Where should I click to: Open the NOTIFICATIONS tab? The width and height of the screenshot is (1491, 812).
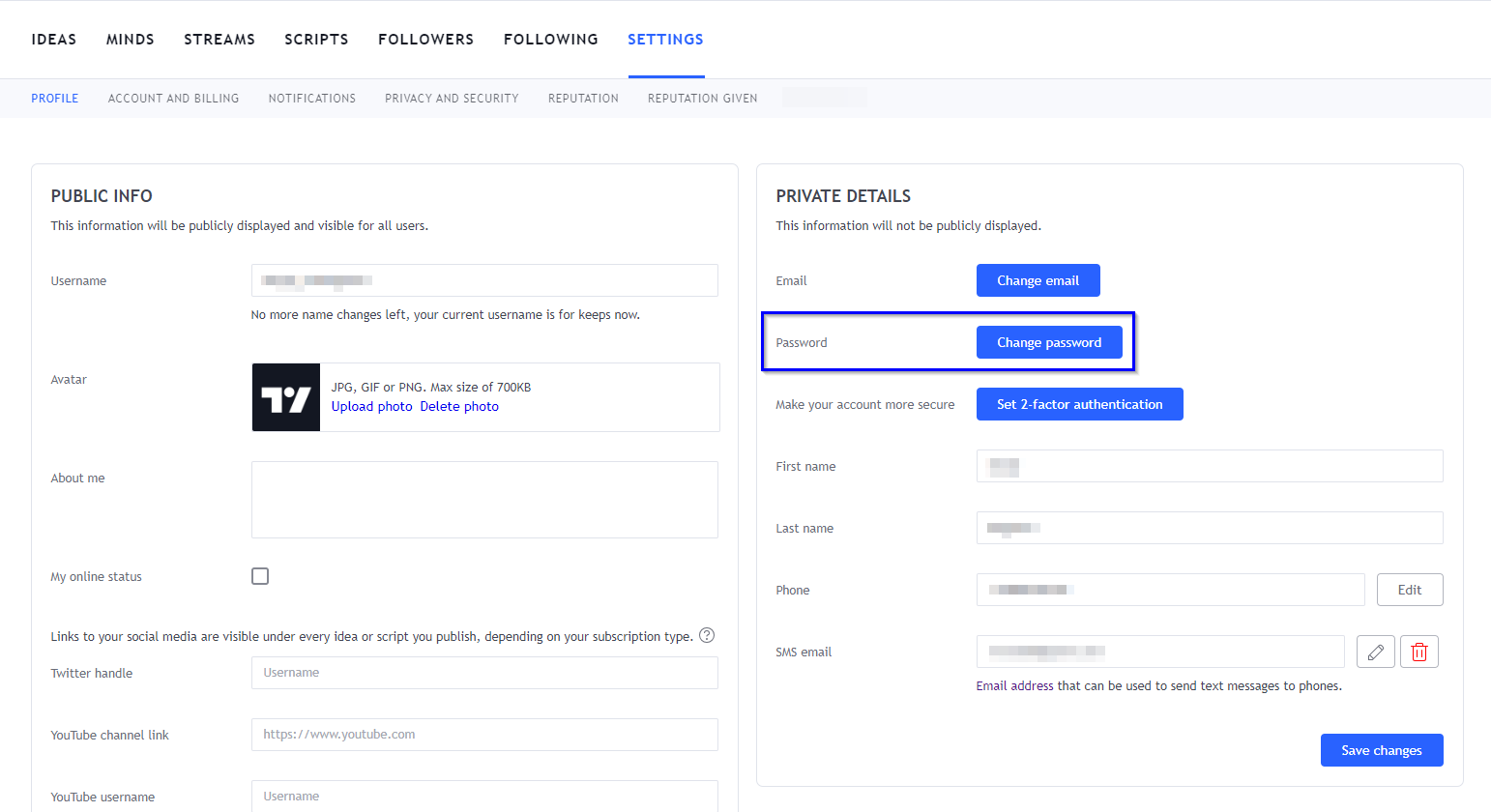point(311,98)
